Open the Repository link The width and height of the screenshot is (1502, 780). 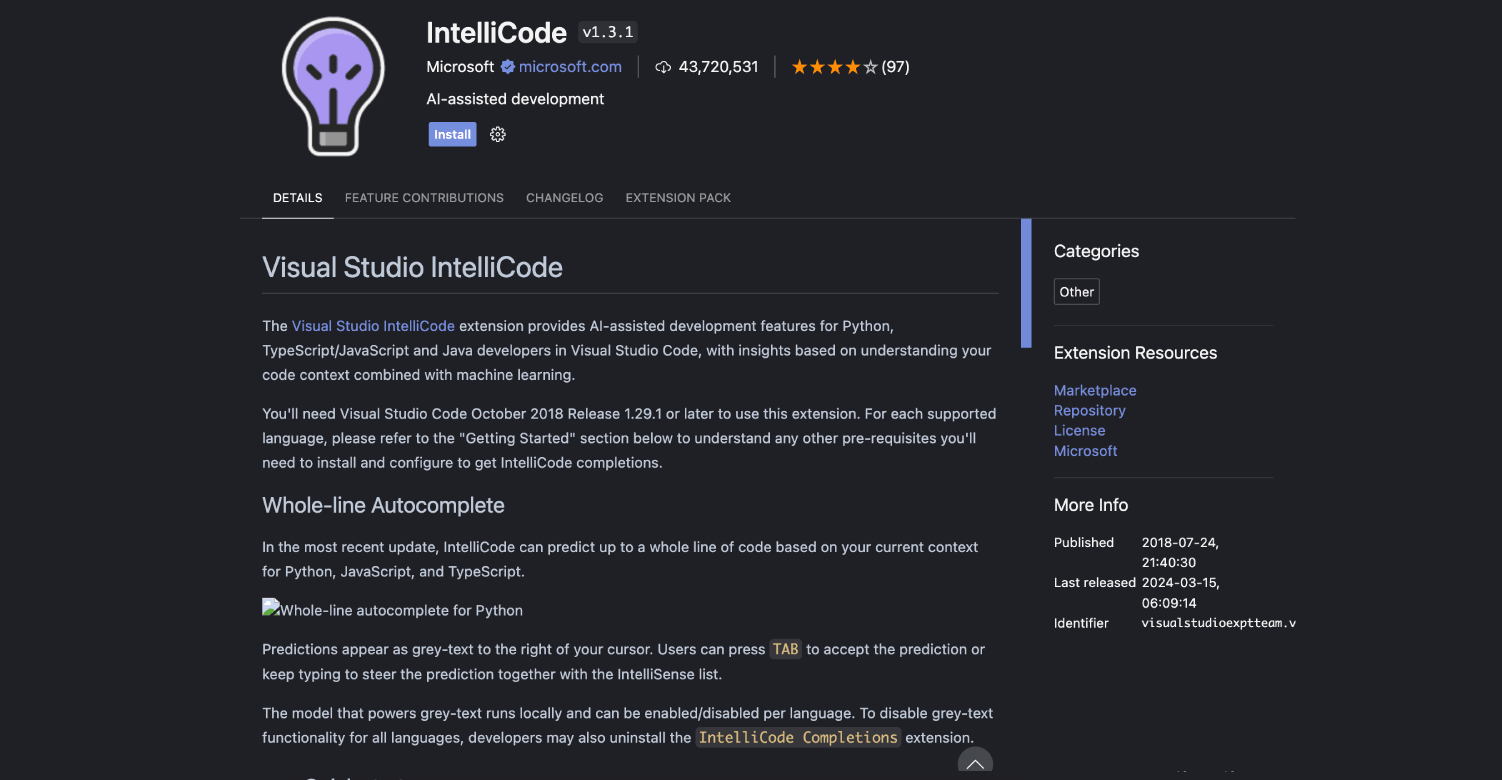coord(1089,411)
